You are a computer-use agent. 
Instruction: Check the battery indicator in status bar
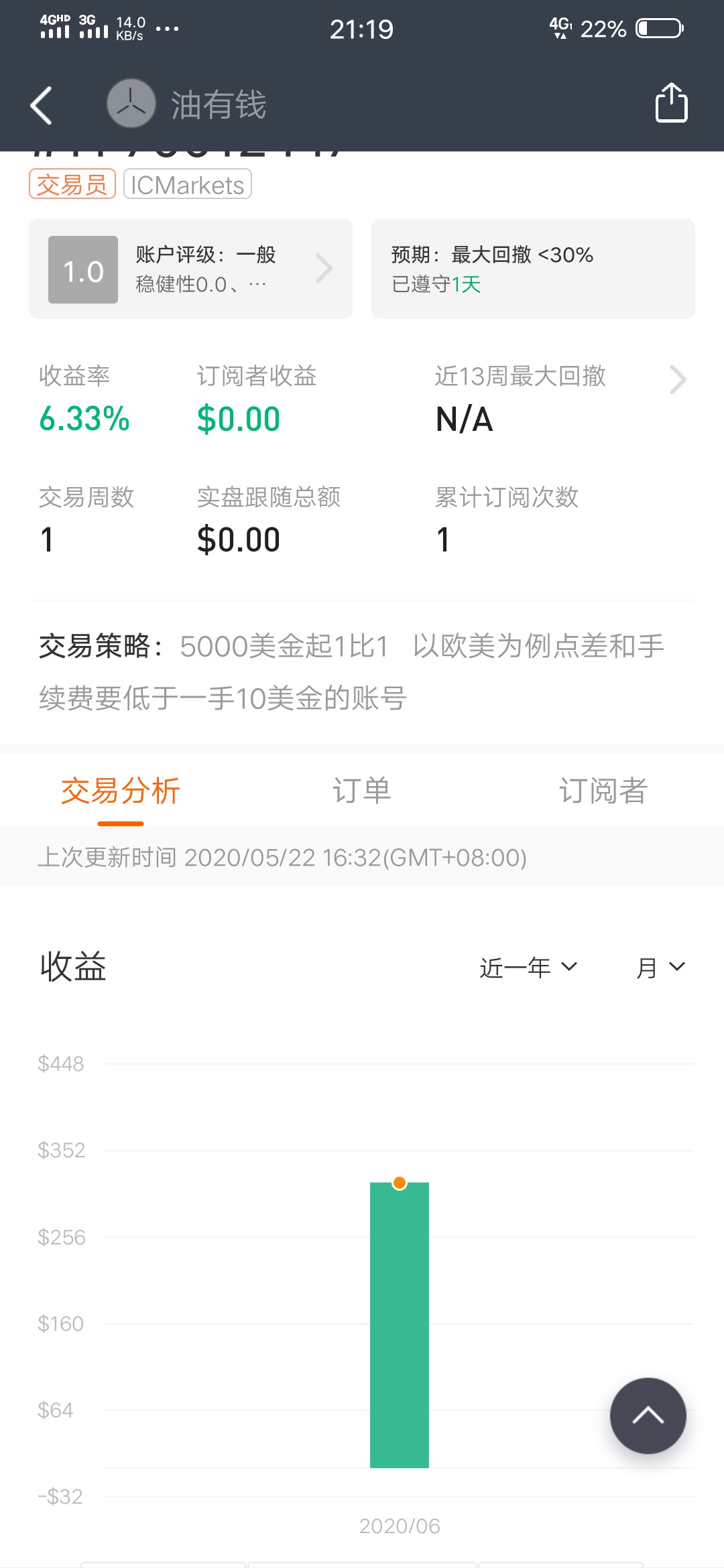pos(660,29)
